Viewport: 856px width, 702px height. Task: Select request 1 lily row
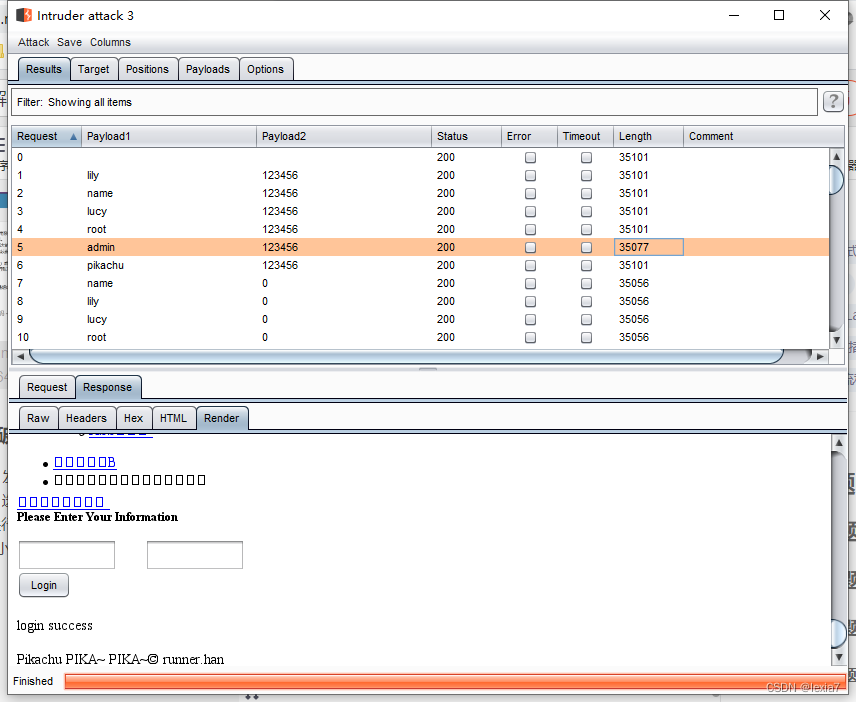[x=420, y=175]
